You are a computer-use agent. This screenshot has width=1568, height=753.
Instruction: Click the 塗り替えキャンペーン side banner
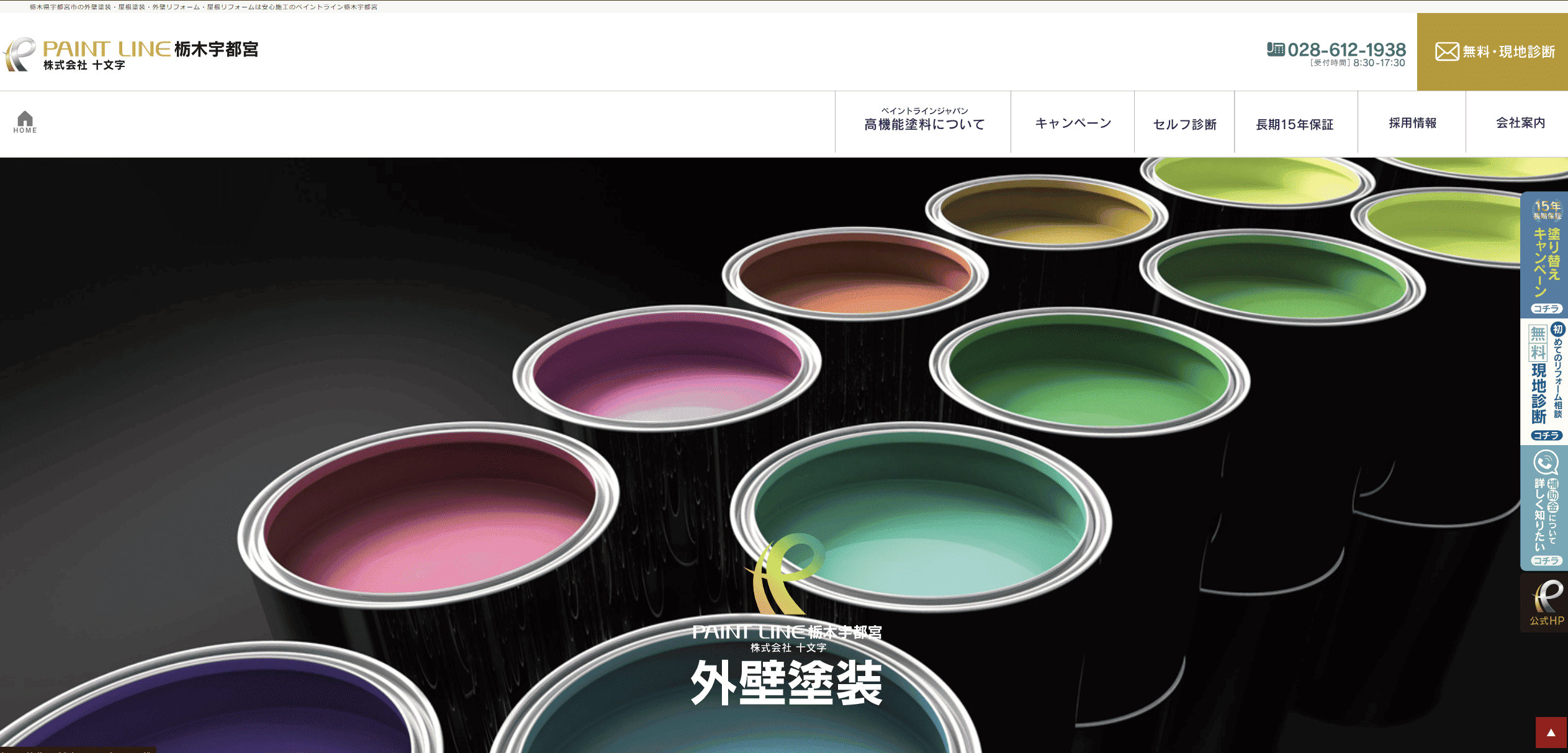click(1545, 255)
